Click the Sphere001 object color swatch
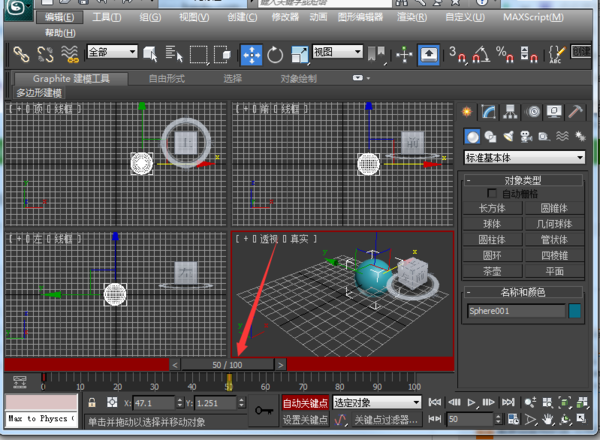Screen dimensions: 600x440 (576, 311)
